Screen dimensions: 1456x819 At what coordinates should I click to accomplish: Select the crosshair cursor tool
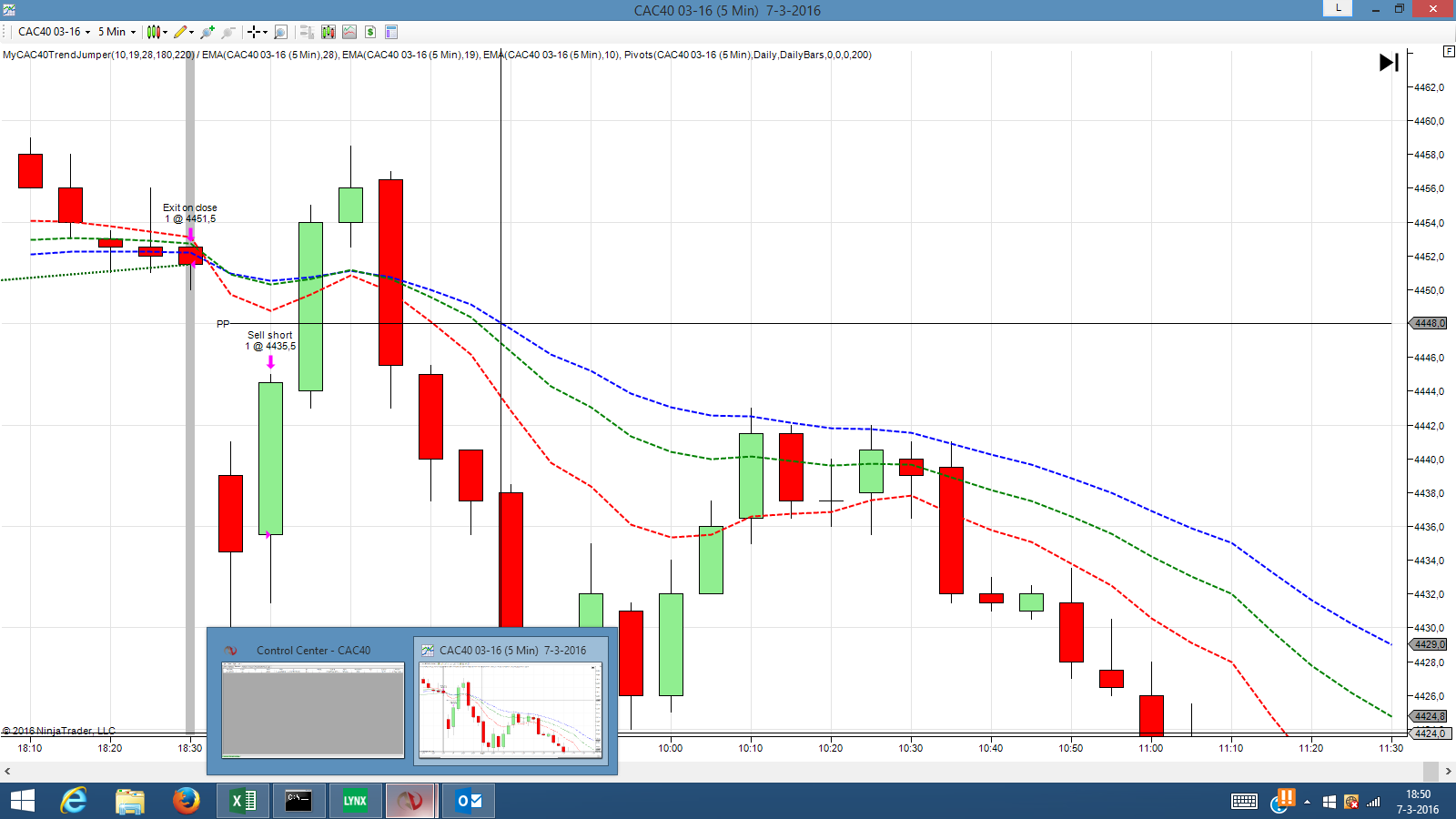point(254,32)
